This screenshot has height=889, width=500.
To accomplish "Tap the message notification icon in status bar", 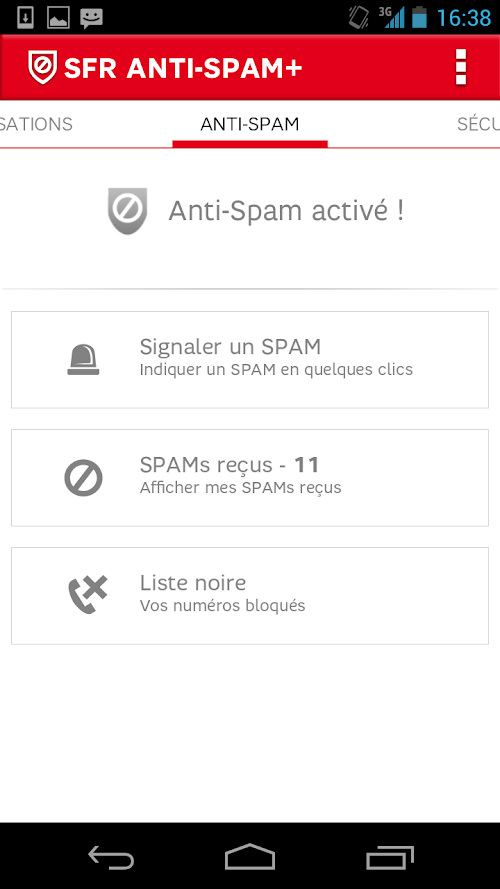I will 91,18.
